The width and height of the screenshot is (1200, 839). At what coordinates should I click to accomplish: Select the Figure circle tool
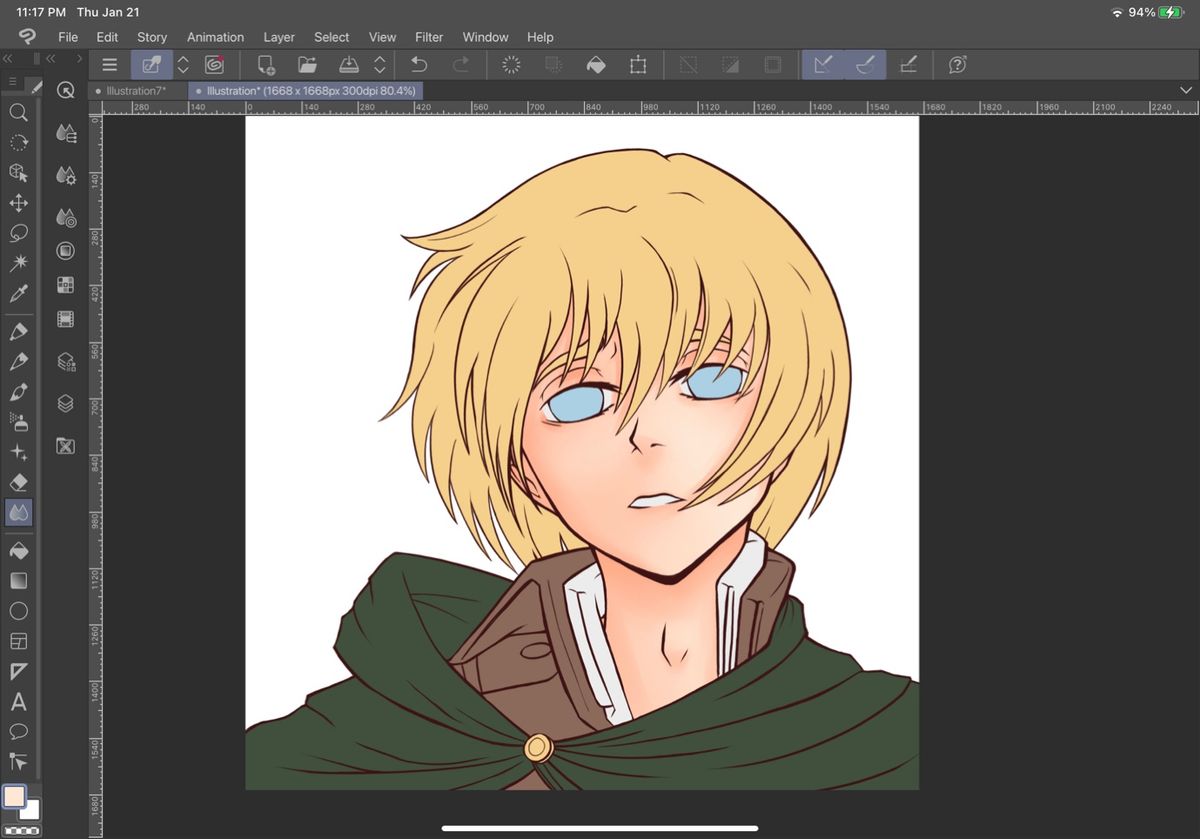point(18,610)
